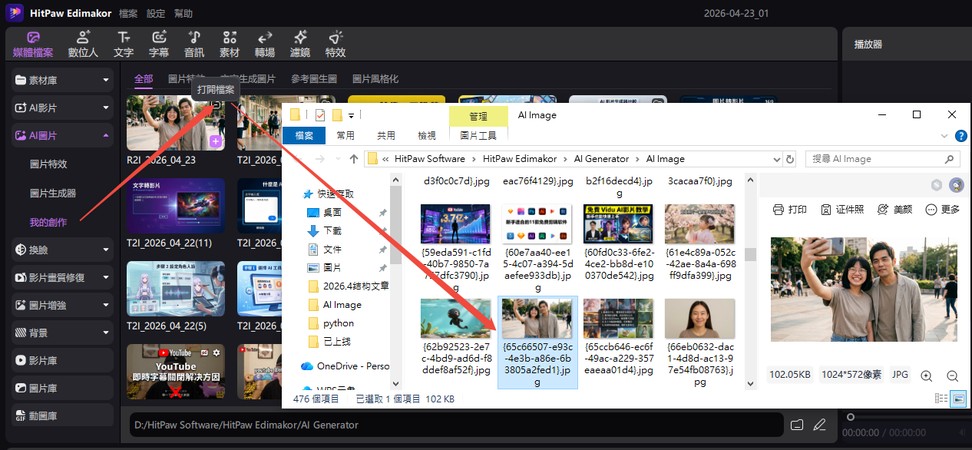The height and width of the screenshot is (450, 972).
Task: Click the 搜尋 AI Image search field
Action: [882, 159]
